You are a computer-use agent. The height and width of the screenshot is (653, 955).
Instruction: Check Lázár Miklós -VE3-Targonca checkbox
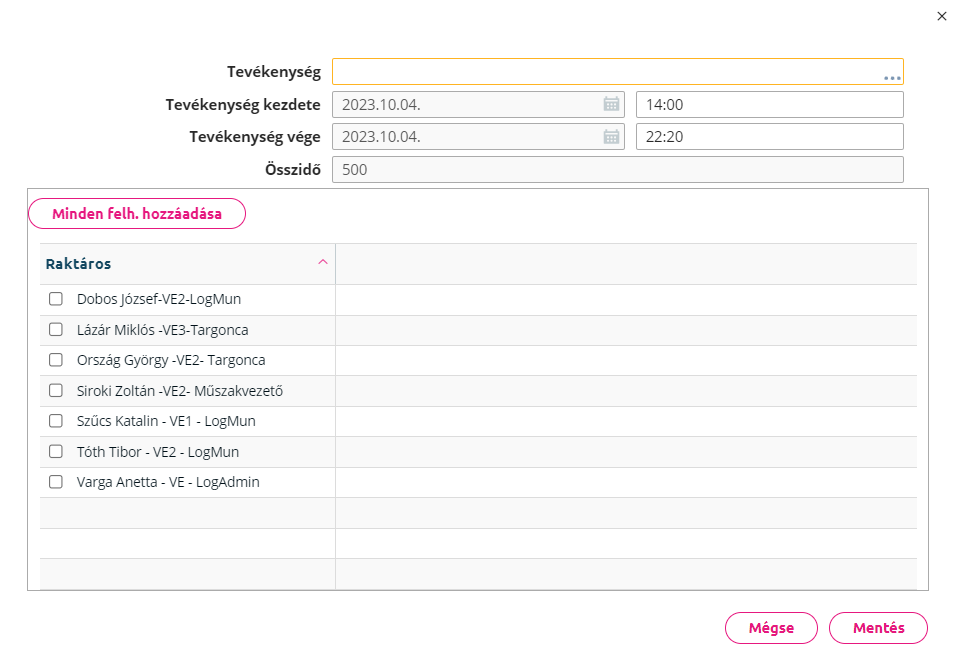pyautogui.click(x=55, y=330)
